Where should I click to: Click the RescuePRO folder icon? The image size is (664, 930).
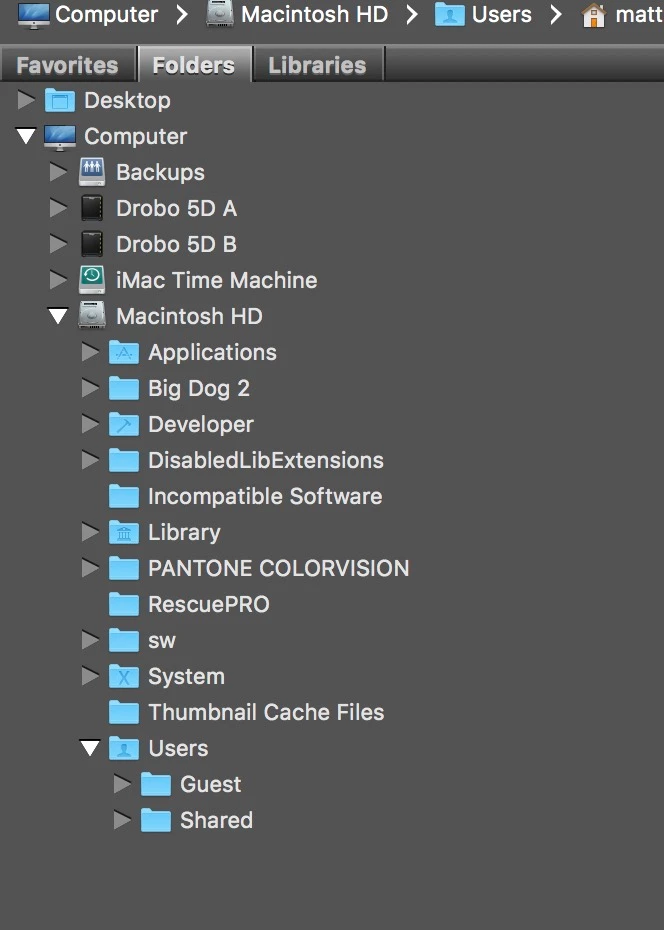124,604
